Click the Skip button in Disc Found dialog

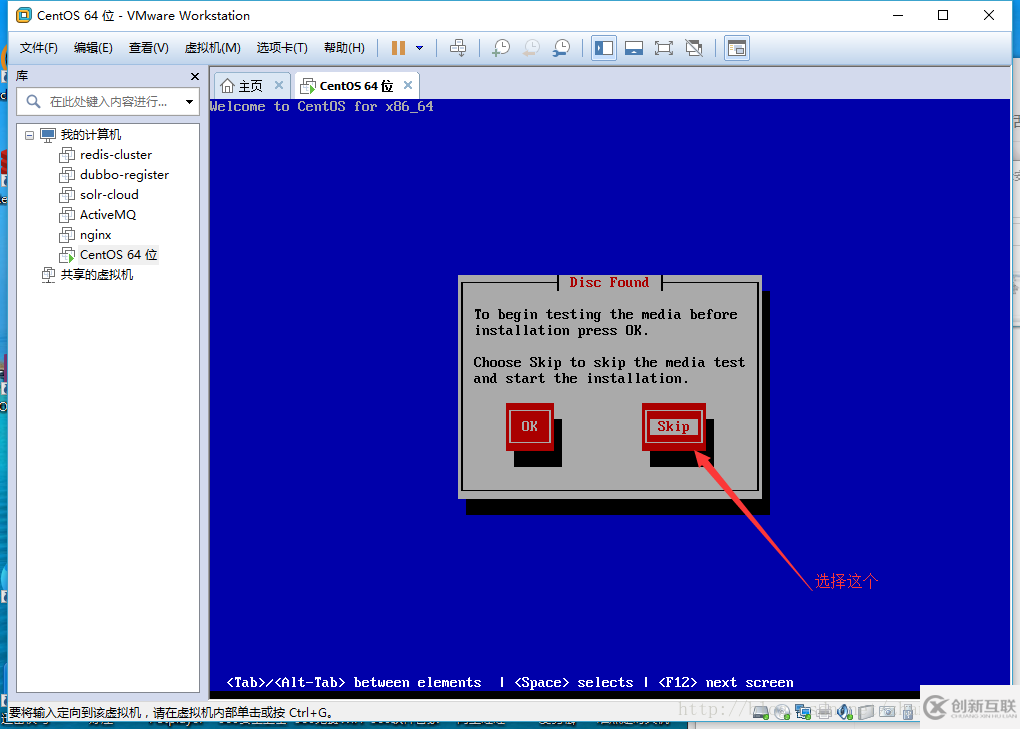pos(673,427)
